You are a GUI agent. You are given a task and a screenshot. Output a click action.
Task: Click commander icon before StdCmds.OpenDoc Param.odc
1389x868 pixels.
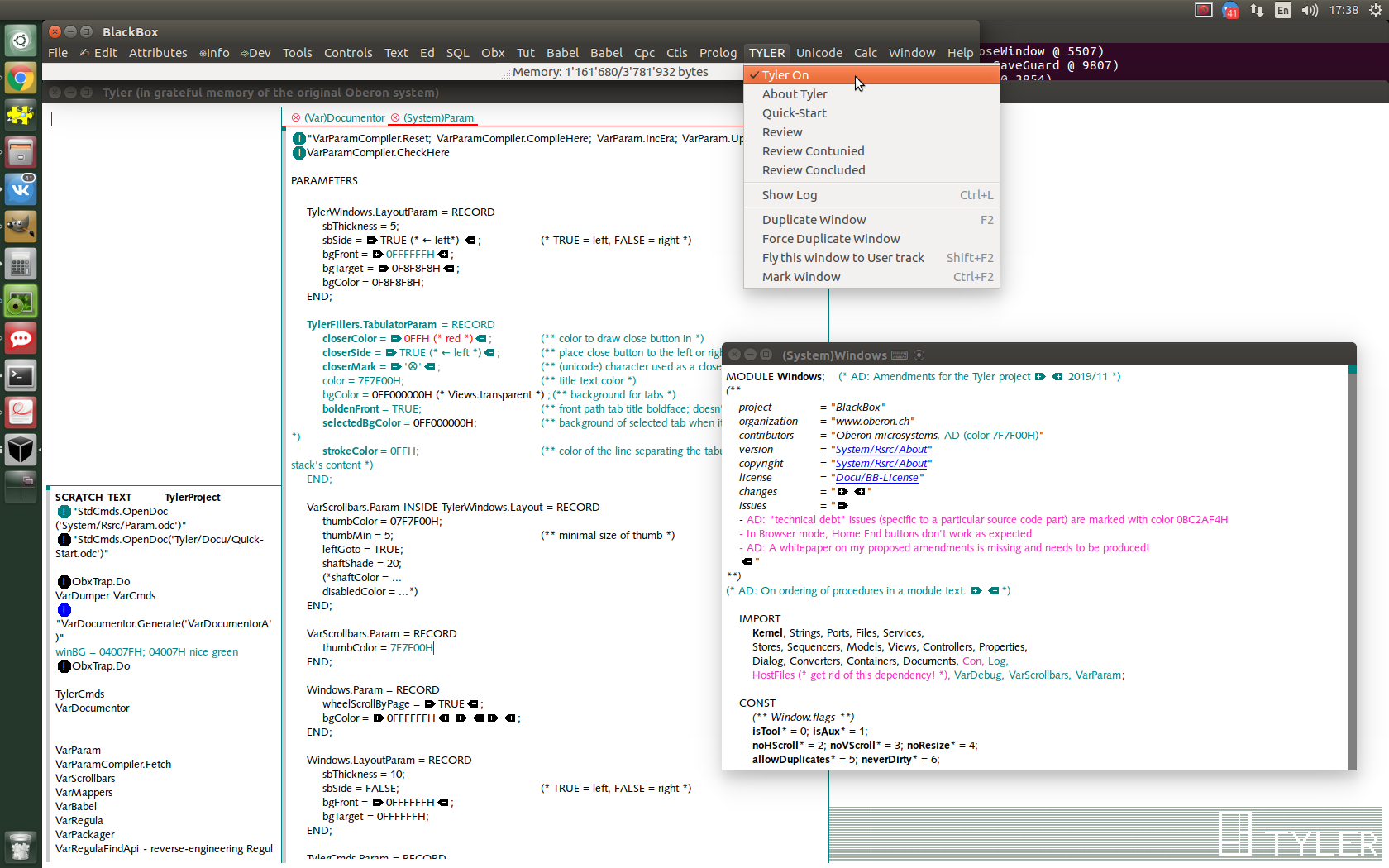(64, 512)
